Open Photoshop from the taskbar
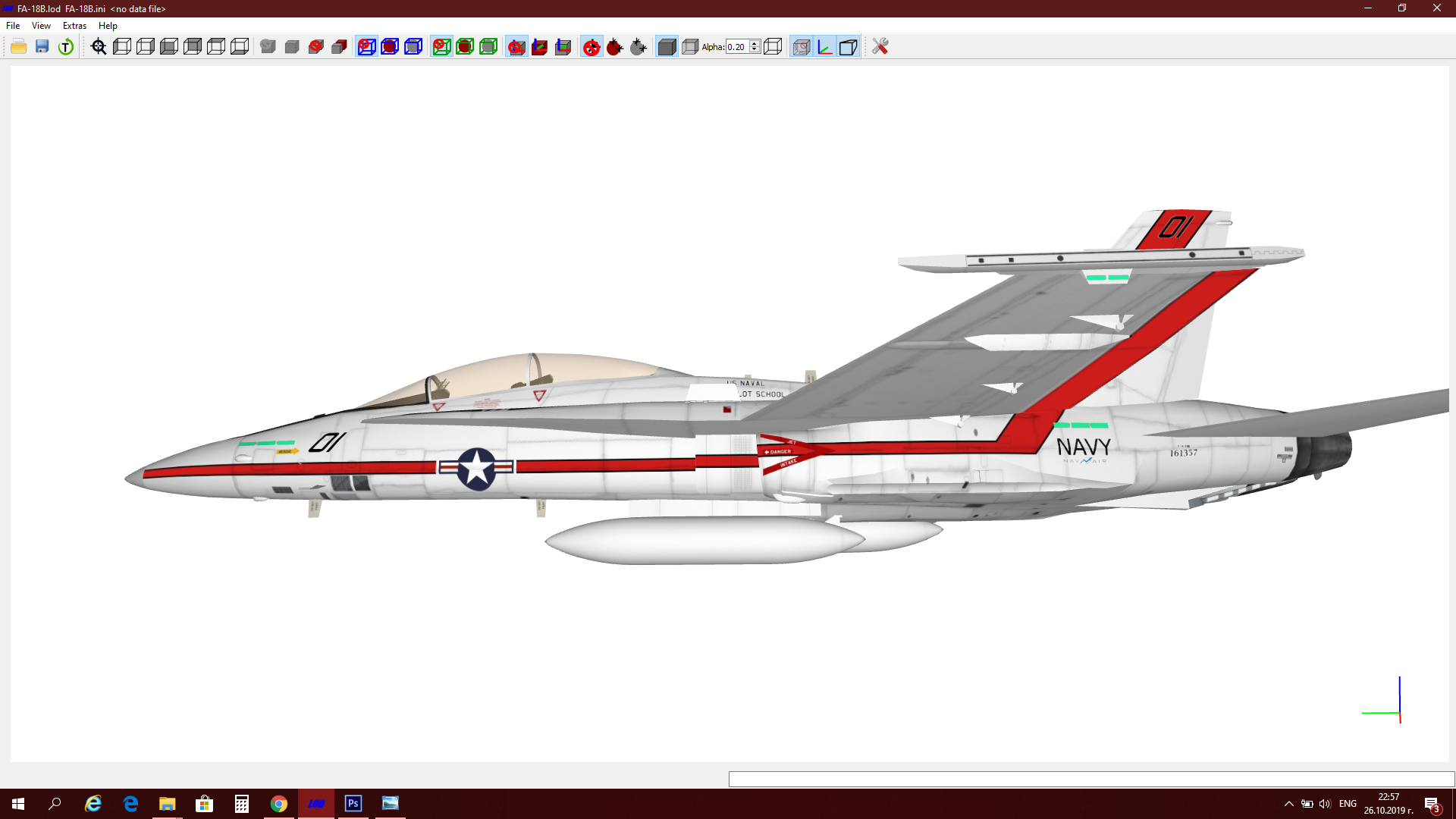 click(353, 804)
